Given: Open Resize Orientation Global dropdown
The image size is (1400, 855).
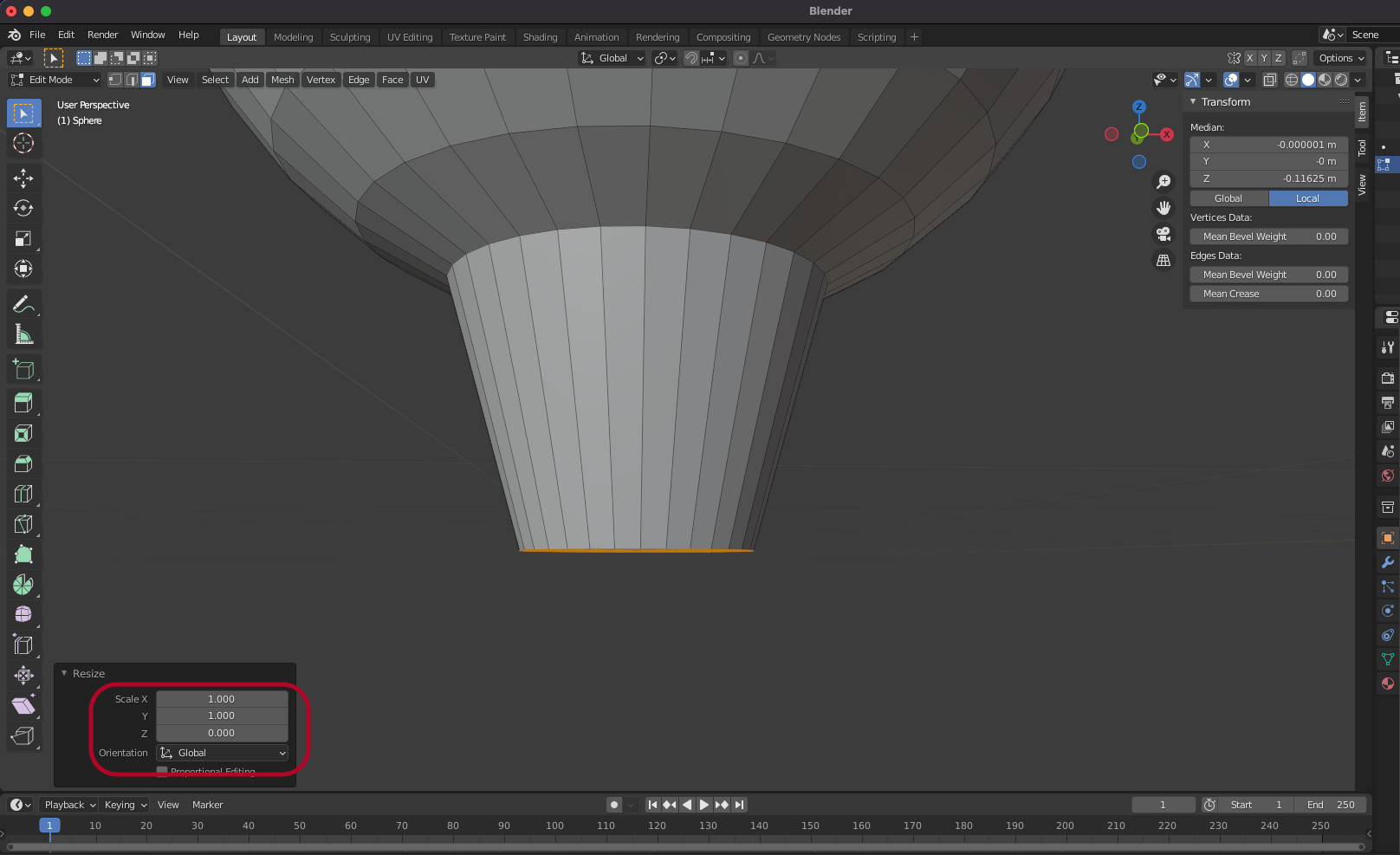Looking at the screenshot, I should [x=223, y=753].
